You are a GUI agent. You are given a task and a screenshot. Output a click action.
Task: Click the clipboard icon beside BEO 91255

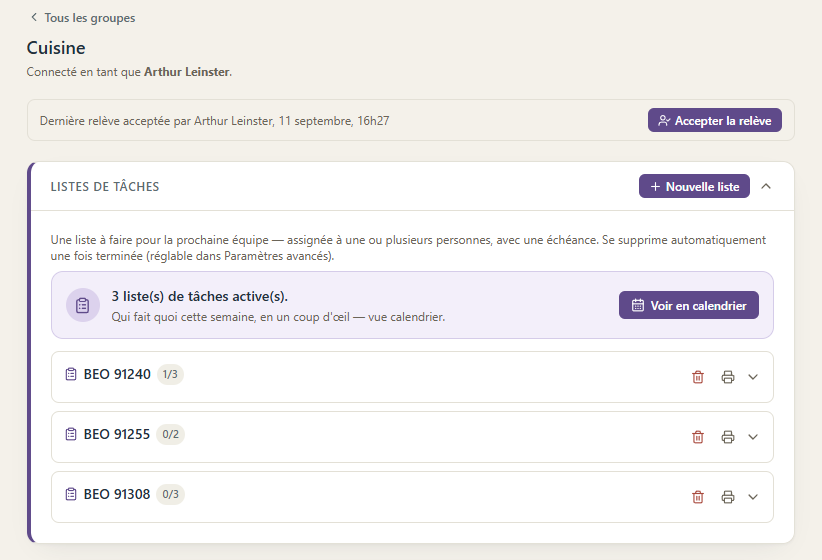(x=71, y=434)
